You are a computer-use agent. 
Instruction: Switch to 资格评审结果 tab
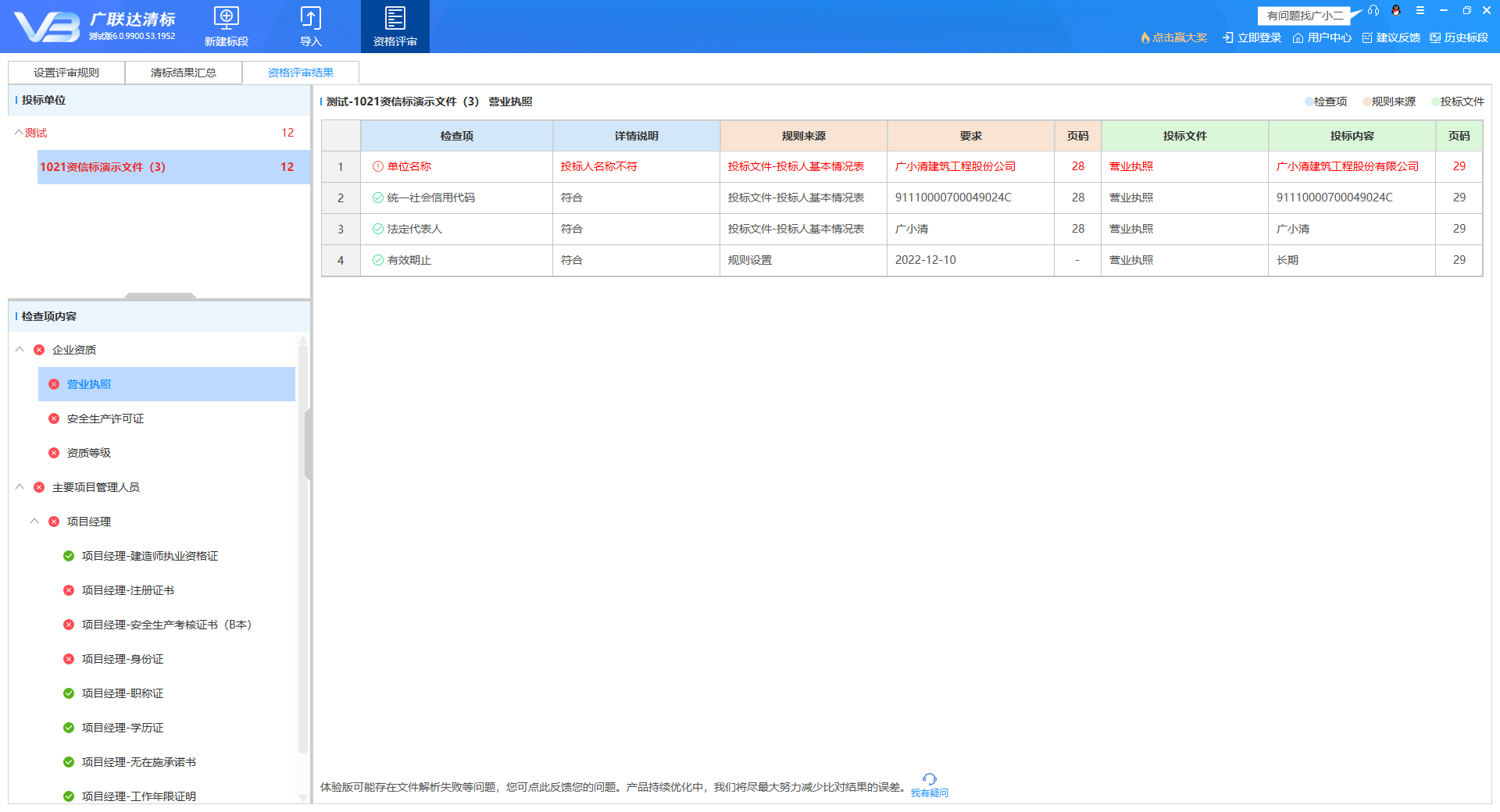tap(301, 73)
